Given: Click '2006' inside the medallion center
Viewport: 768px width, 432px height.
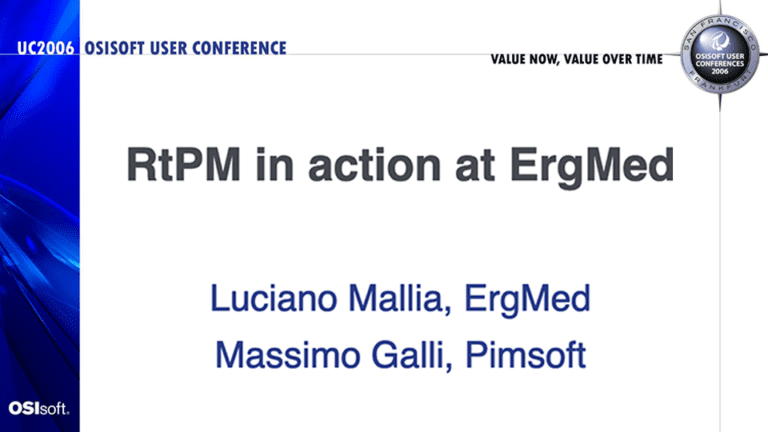Looking at the screenshot, I should click(720, 72).
